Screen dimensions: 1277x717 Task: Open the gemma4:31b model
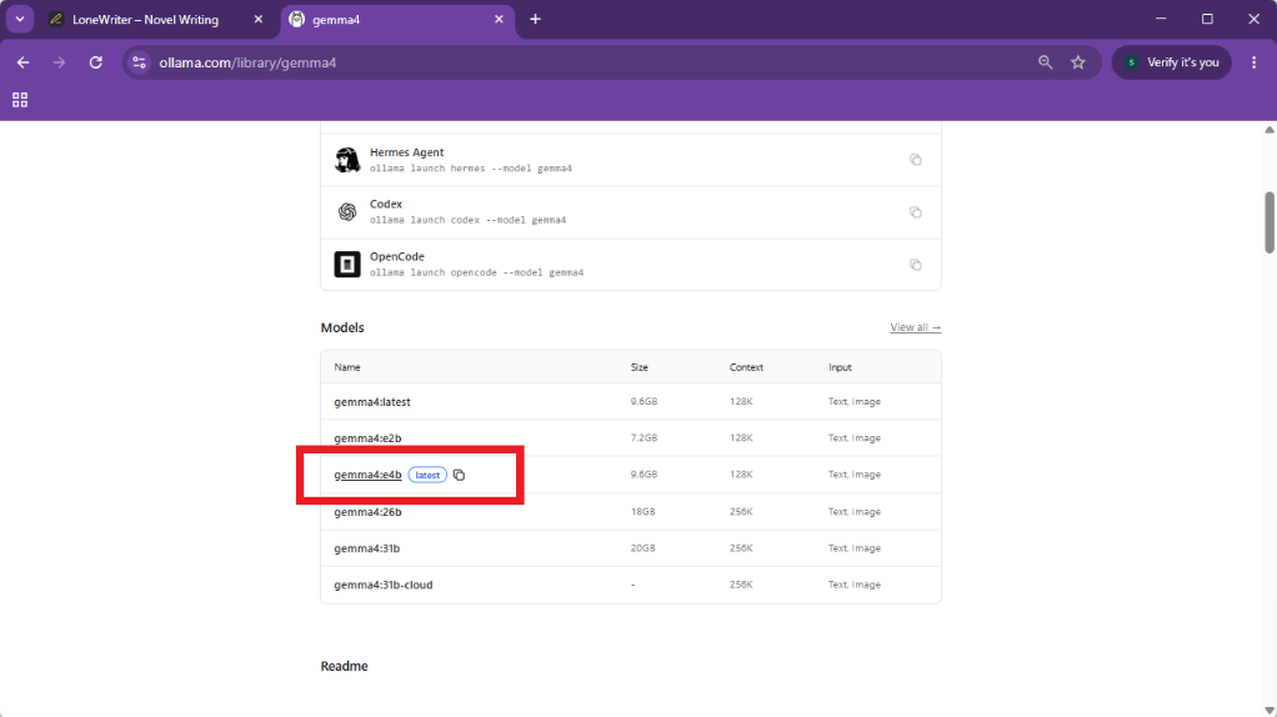click(367, 548)
